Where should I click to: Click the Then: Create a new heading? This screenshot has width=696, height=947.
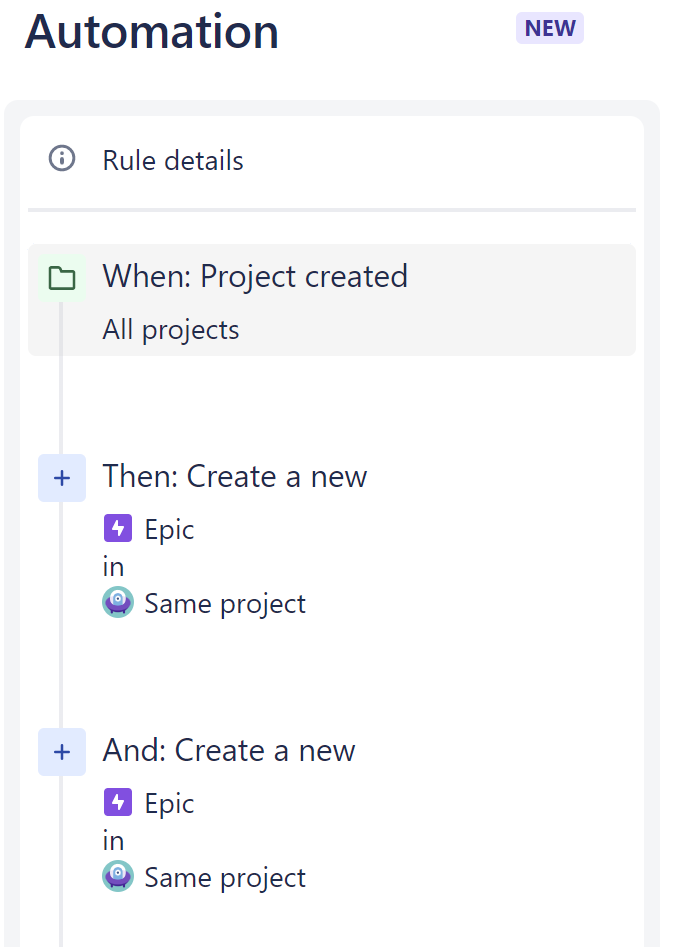point(235,477)
